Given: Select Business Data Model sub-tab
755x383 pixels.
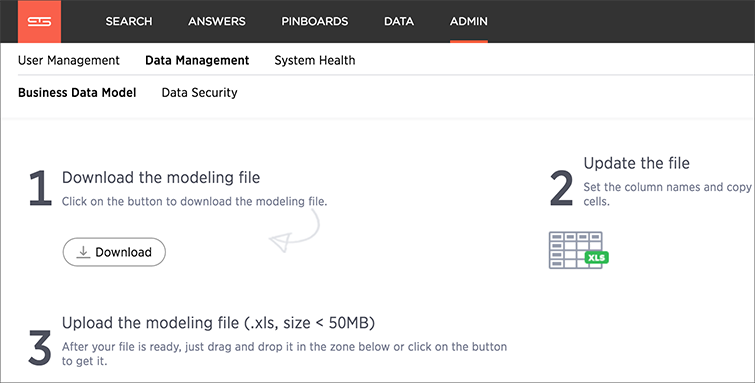Looking at the screenshot, I should 77,92.
